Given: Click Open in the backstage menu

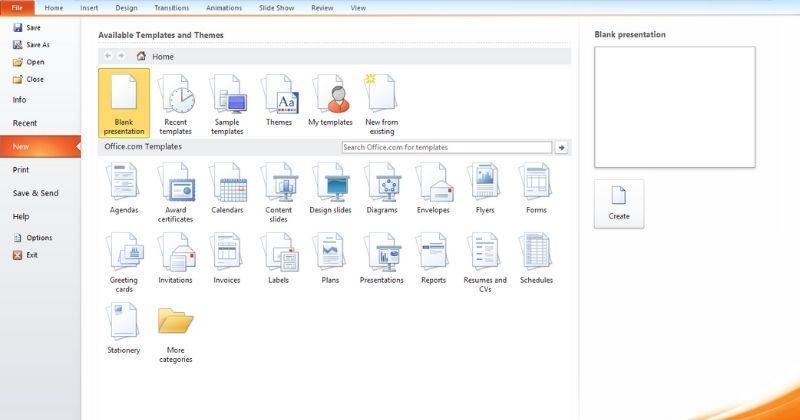Looking at the screenshot, I should click(x=29, y=62).
